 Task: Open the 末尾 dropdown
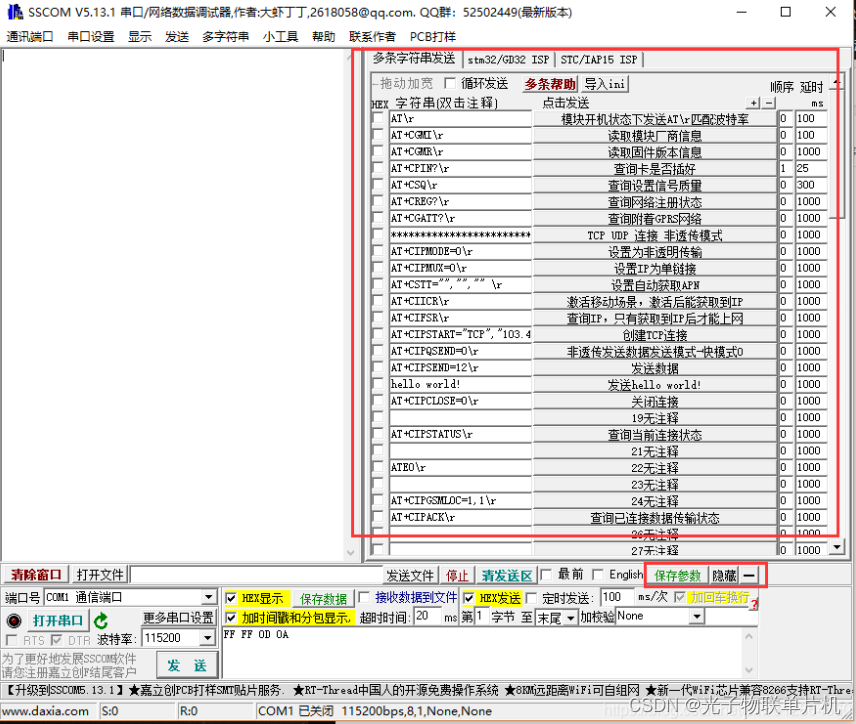coord(570,618)
